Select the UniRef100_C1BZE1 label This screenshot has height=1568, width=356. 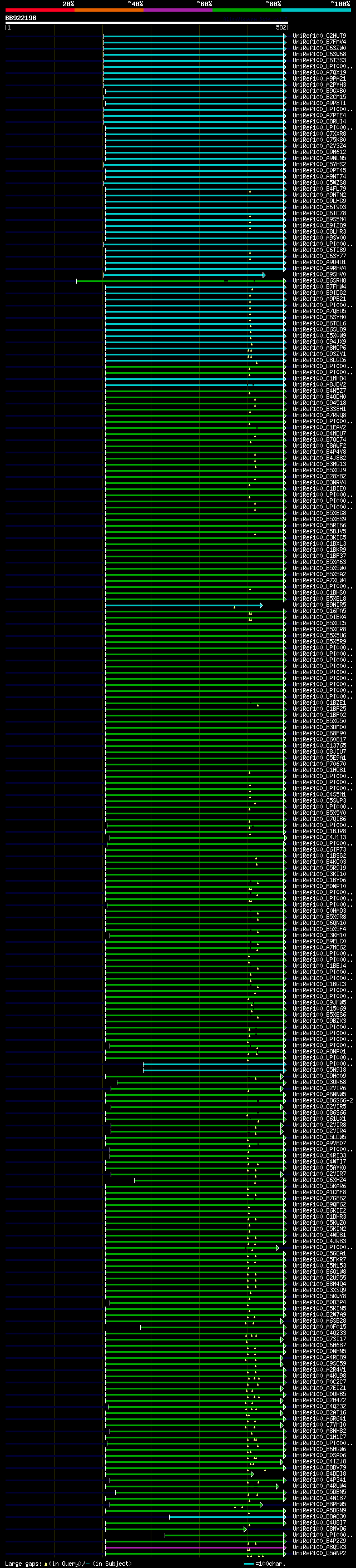click(319, 703)
